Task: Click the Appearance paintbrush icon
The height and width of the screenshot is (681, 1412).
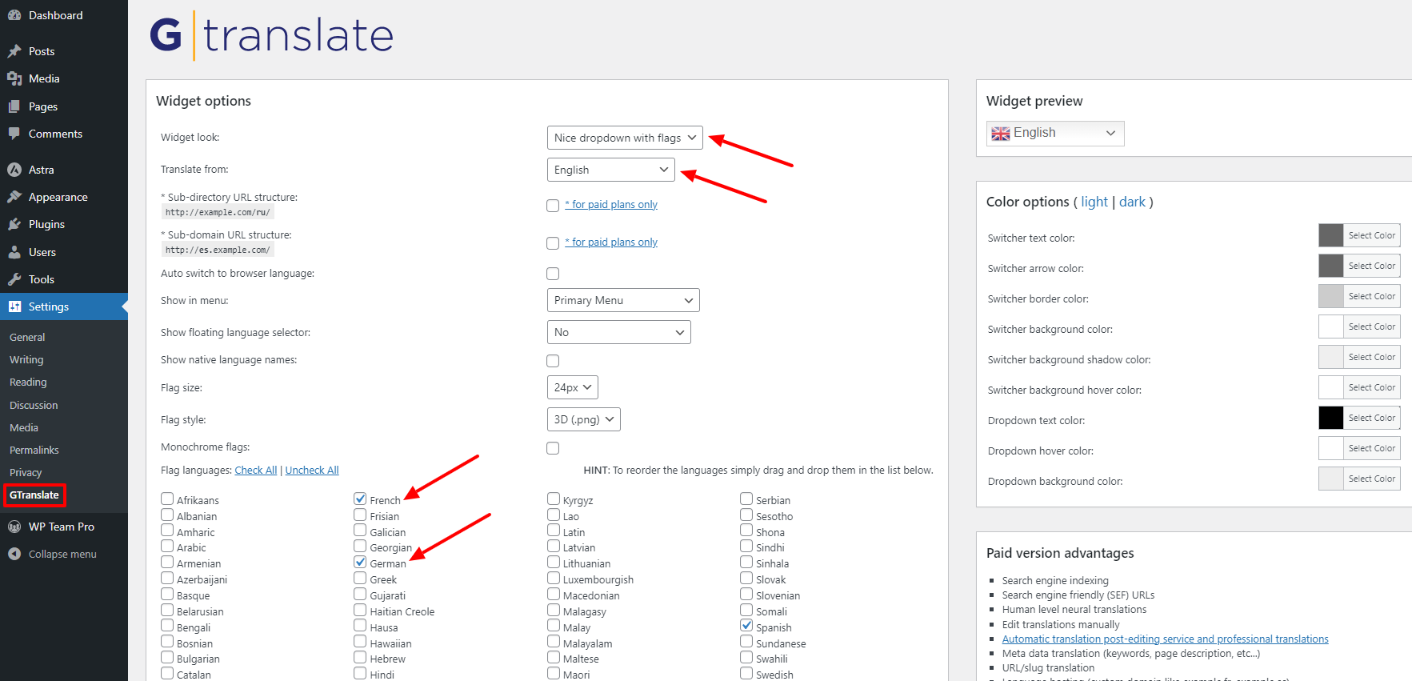Action: point(14,197)
